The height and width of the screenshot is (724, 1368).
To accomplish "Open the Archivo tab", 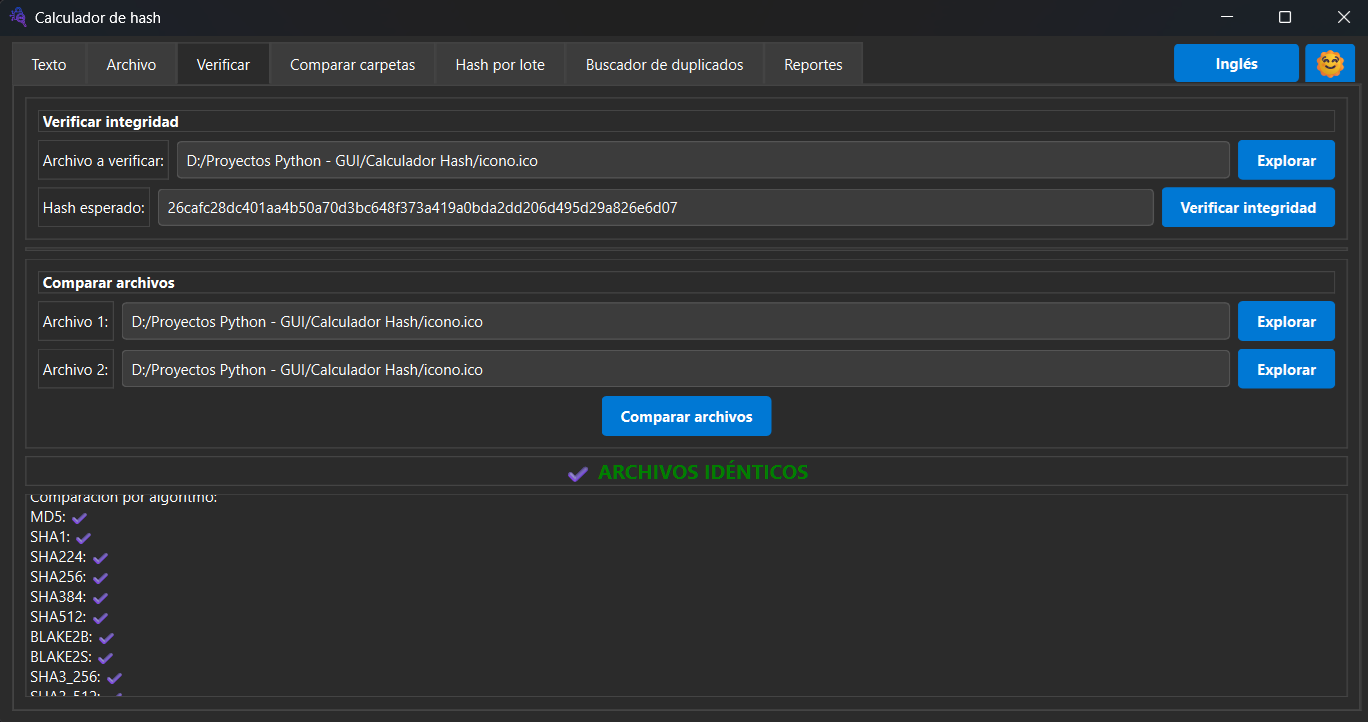I will click(131, 64).
